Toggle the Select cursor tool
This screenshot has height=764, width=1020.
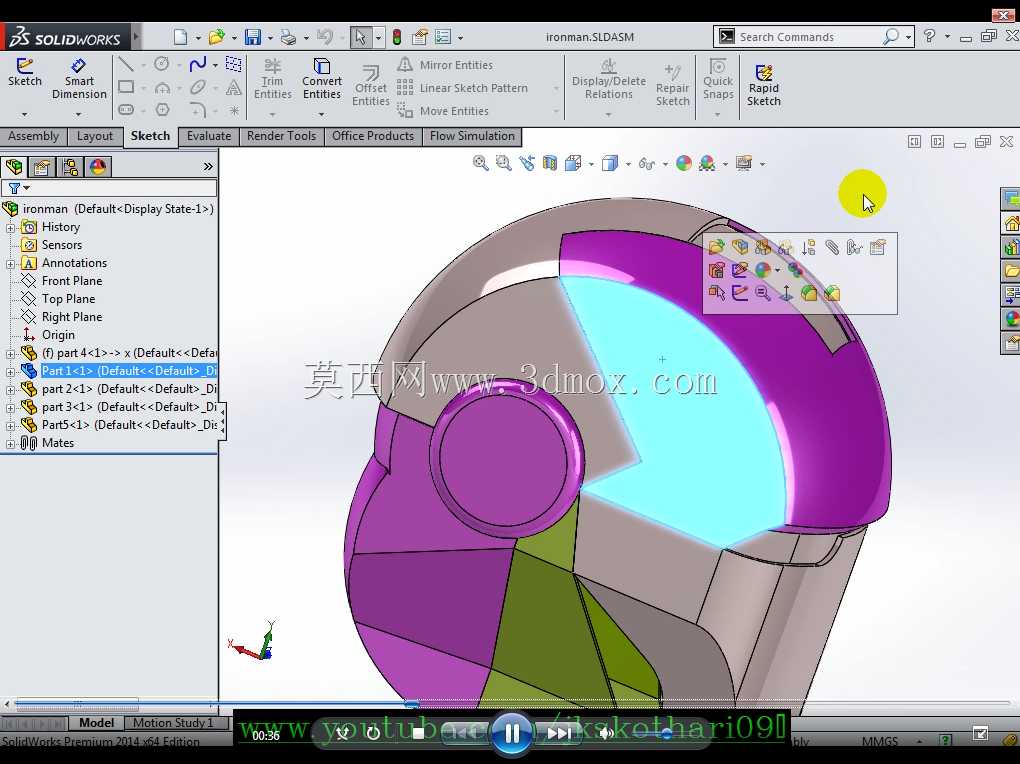point(360,37)
